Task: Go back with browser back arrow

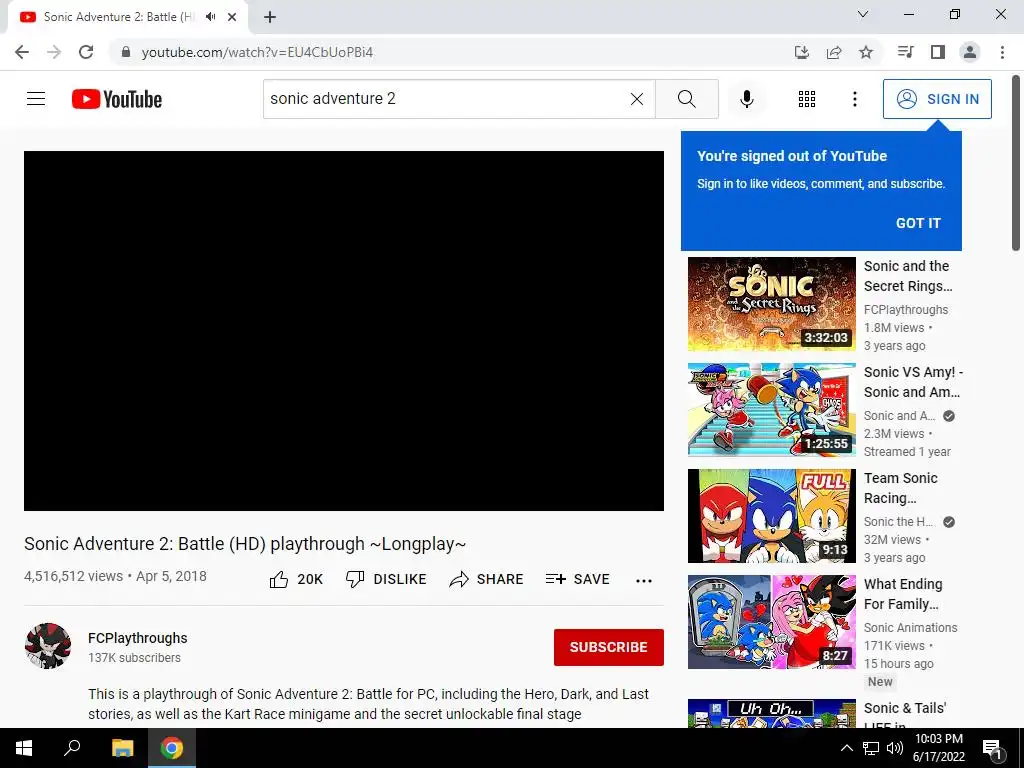Action: 22,52
